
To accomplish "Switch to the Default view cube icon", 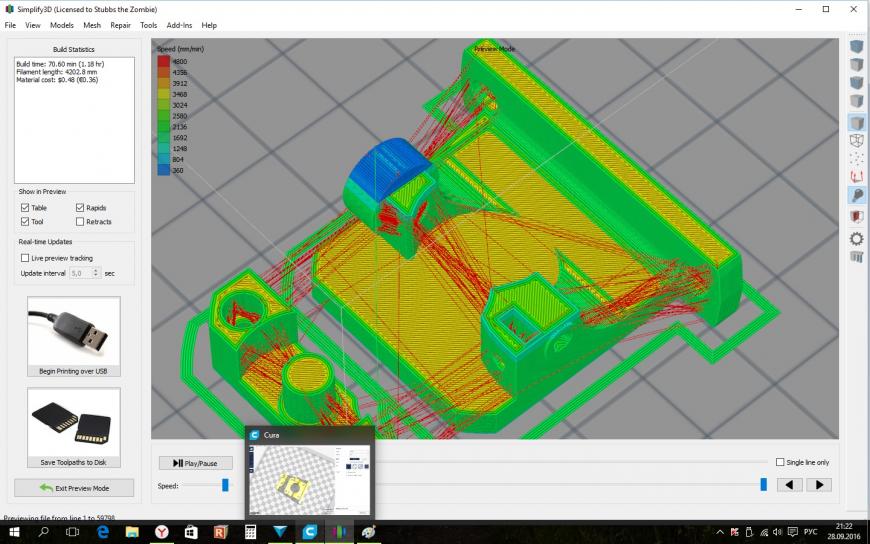I will tap(857, 47).
